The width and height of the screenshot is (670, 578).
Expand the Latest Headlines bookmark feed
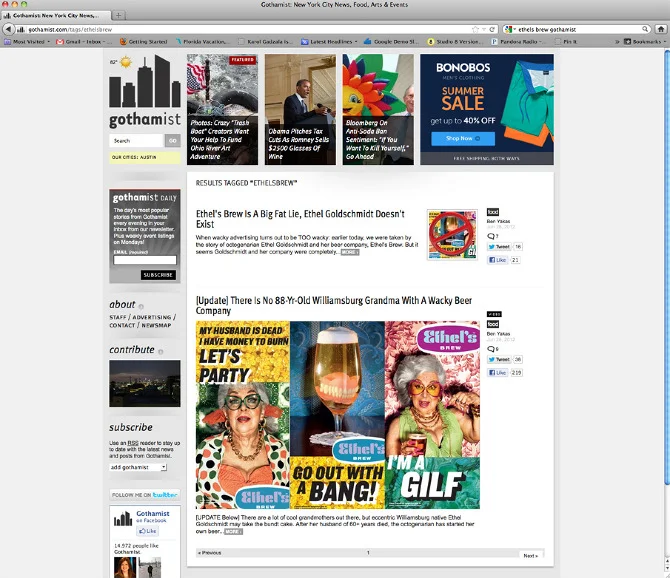click(x=329, y=41)
